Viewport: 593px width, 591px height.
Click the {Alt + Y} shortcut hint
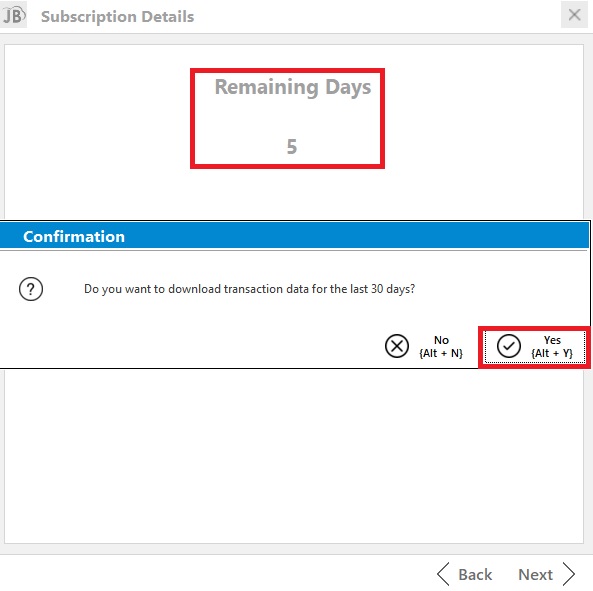(552, 353)
